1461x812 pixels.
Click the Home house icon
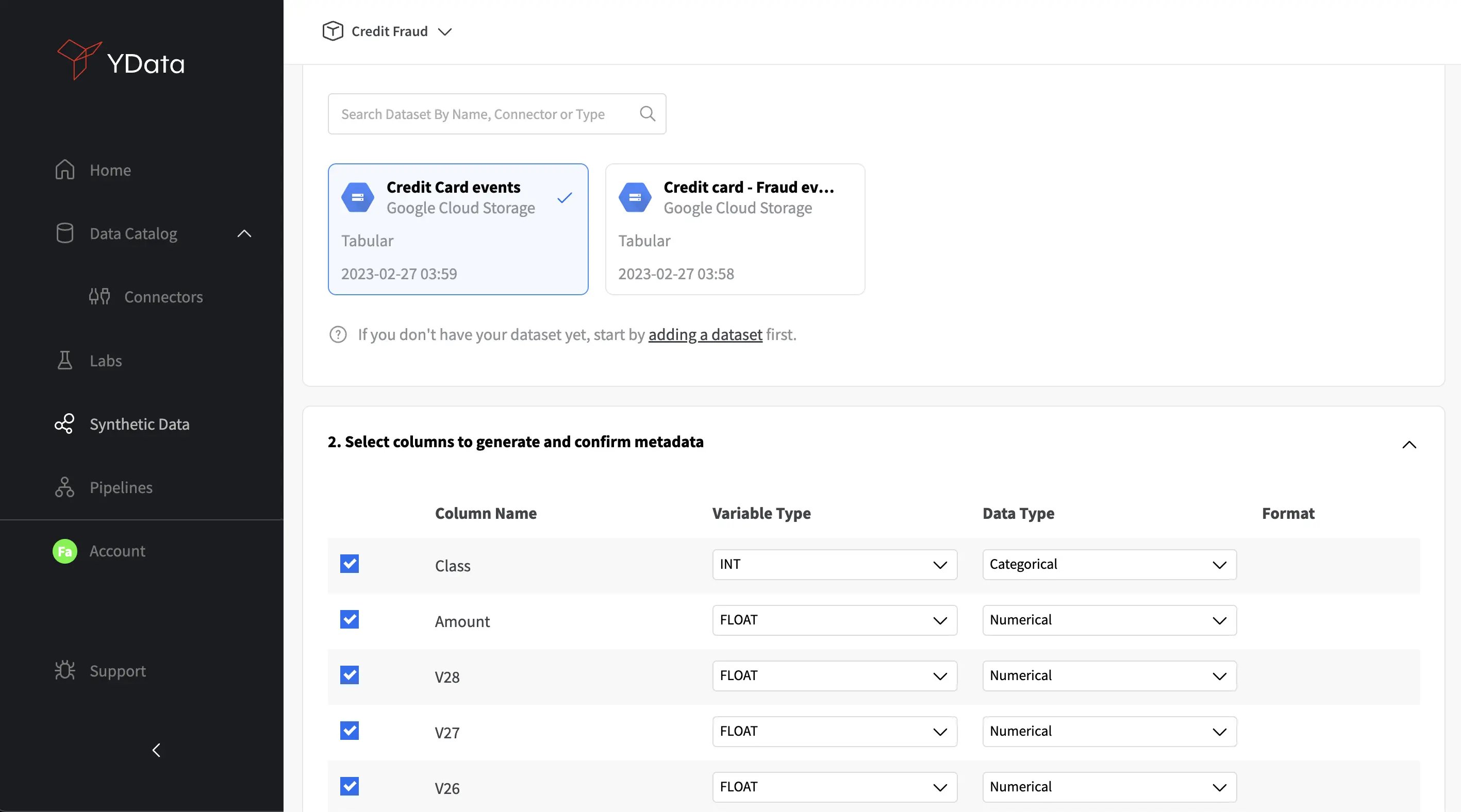click(64, 170)
